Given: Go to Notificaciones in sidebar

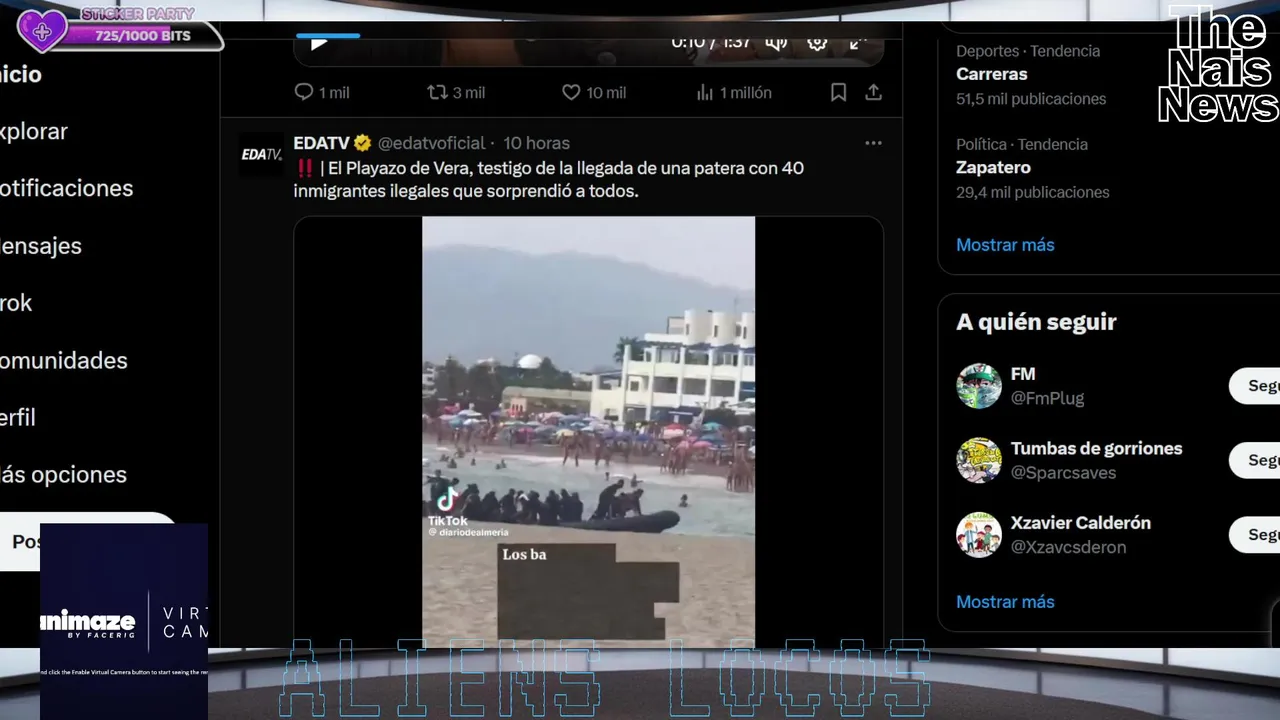Looking at the screenshot, I should [66, 188].
